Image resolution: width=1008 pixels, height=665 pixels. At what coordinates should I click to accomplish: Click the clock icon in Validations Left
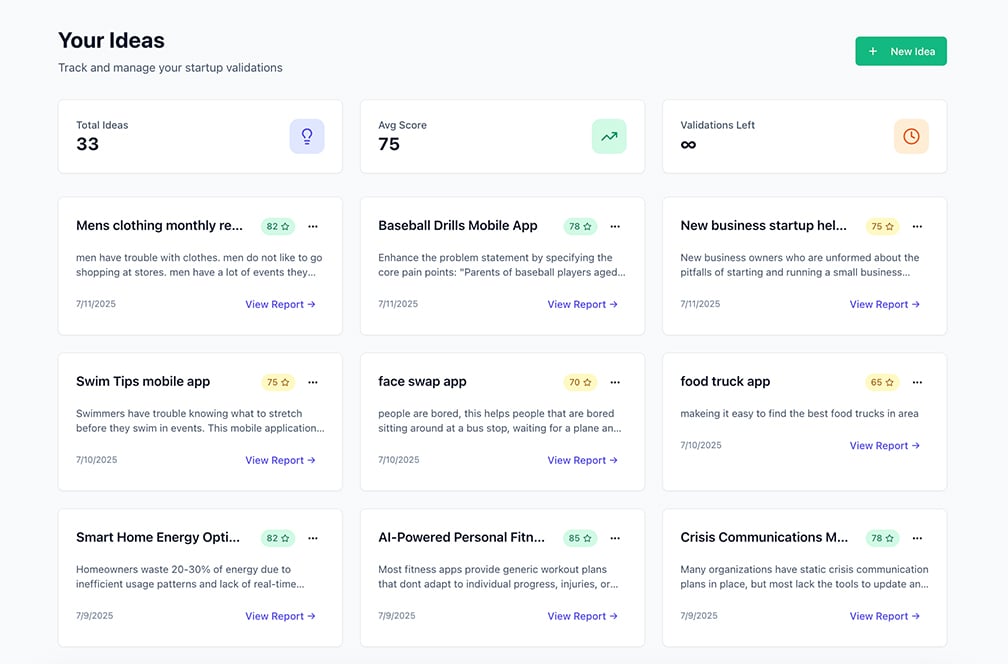911,136
